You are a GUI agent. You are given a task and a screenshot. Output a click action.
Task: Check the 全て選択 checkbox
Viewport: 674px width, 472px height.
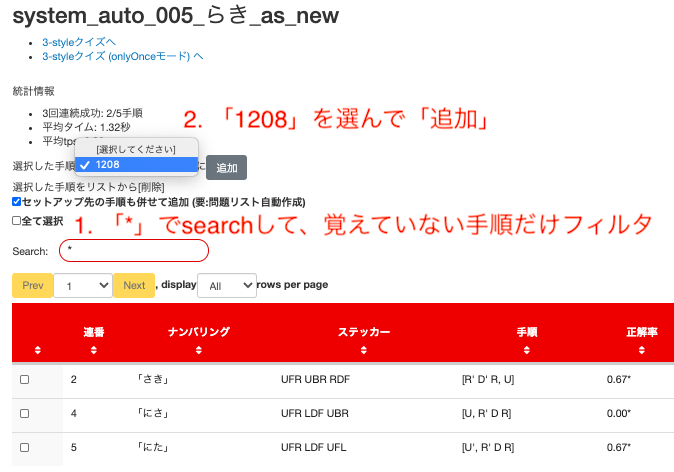point(16,221)
